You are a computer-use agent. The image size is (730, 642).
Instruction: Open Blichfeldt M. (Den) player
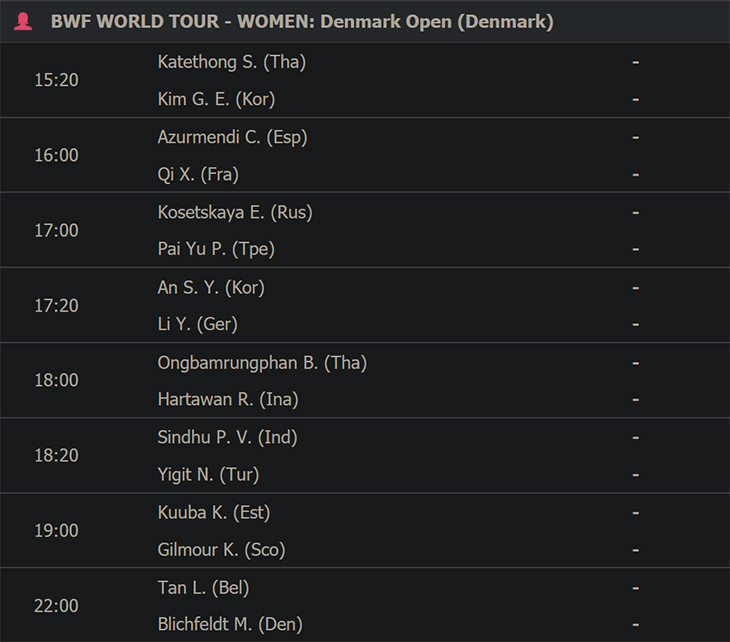click(x=230, y=624)
